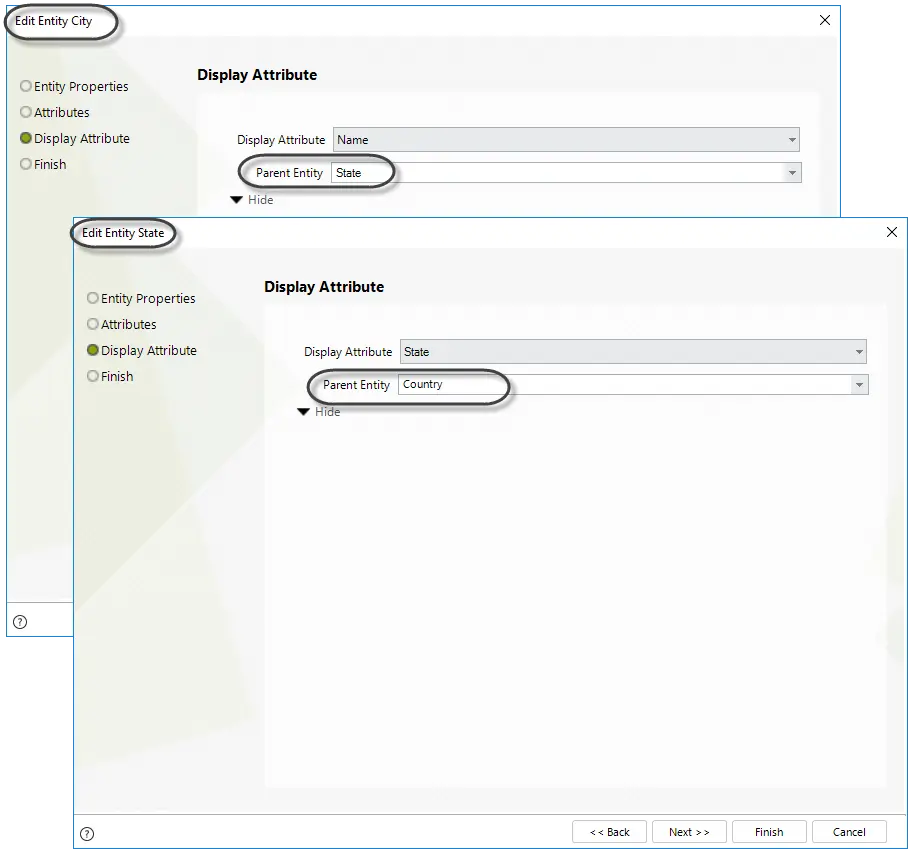The image size is (913, 853).
Task: Collapse the Hide expander in Edit Entity City
Action: 252,200
